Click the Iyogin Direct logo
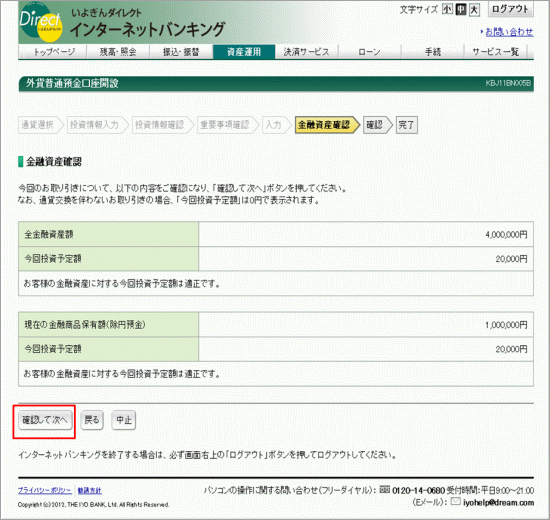This screenshot has width=550, height=520. [41, 23]
